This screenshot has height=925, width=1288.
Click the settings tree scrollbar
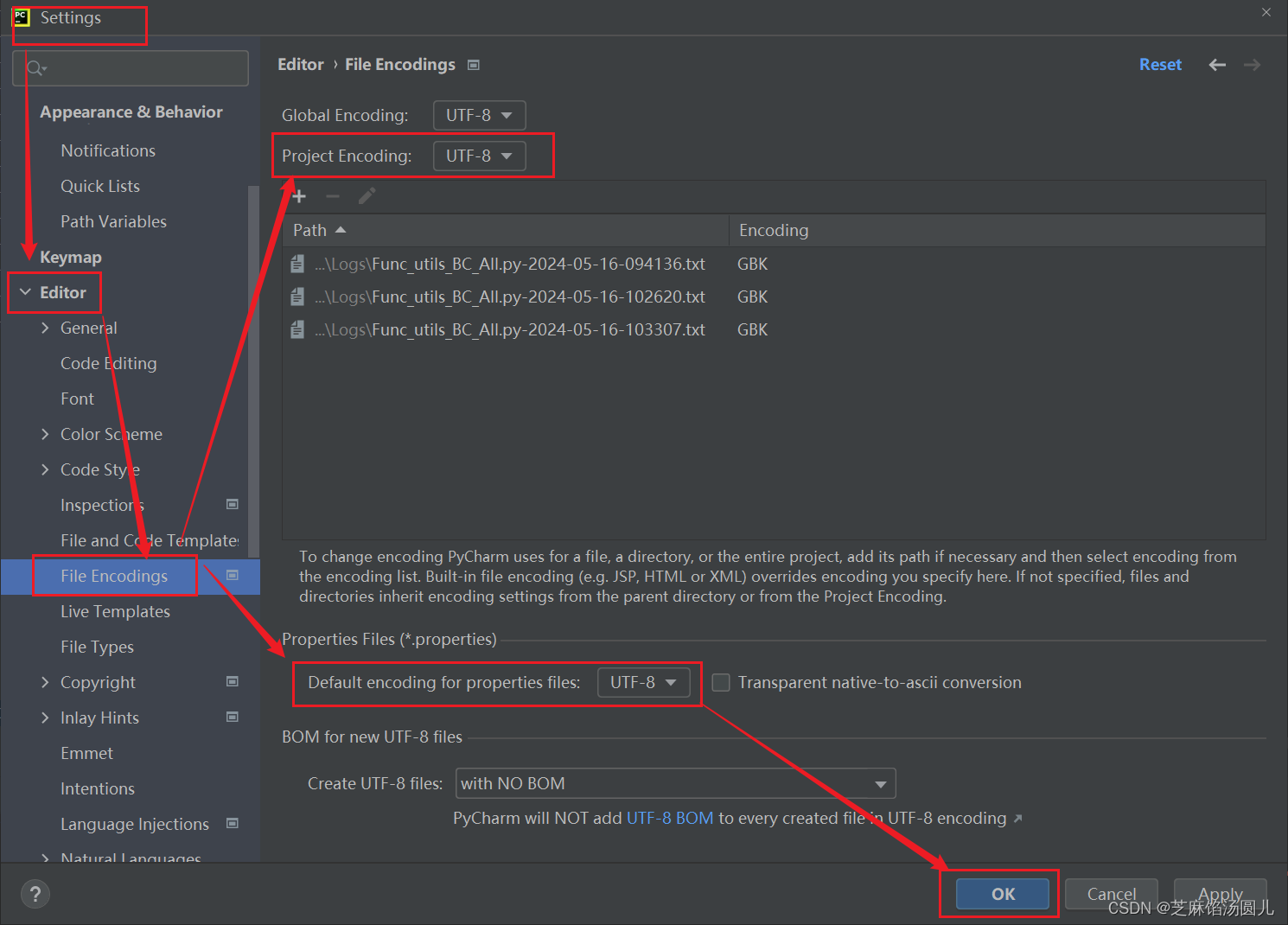253,372
